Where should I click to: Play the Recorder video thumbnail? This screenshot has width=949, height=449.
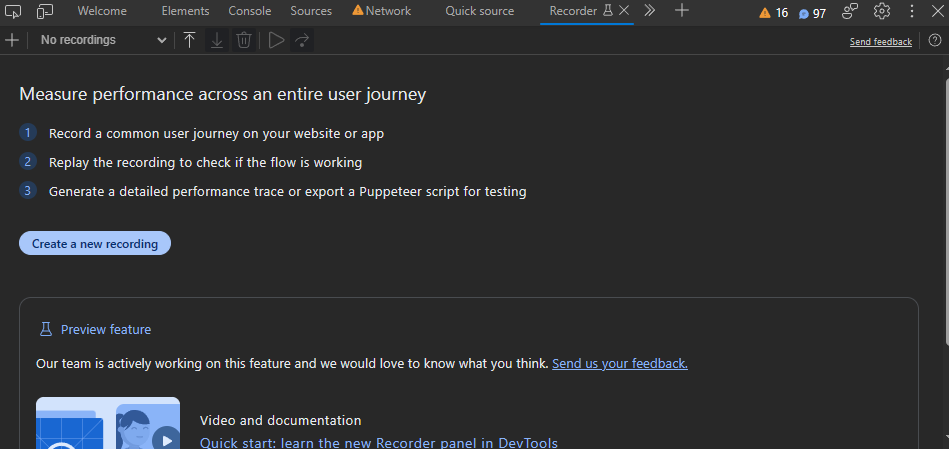[x=165, y=437]
